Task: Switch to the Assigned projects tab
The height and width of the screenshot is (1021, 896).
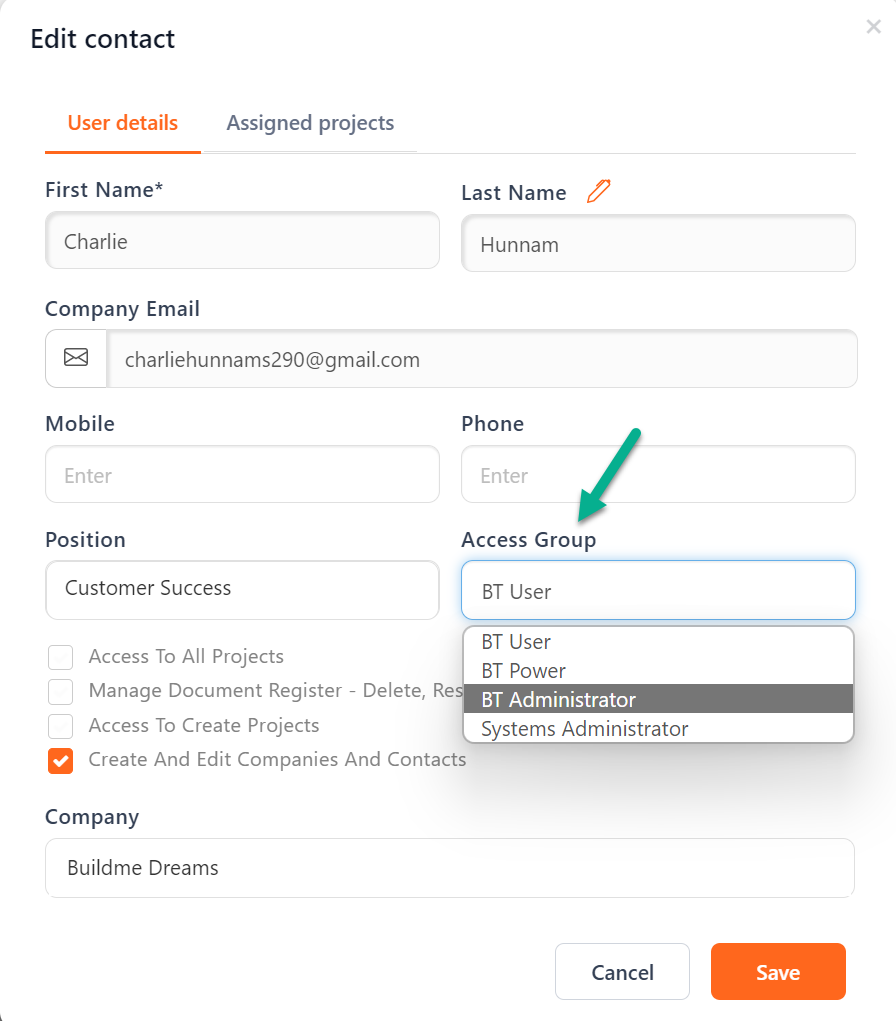Action: 310,122
